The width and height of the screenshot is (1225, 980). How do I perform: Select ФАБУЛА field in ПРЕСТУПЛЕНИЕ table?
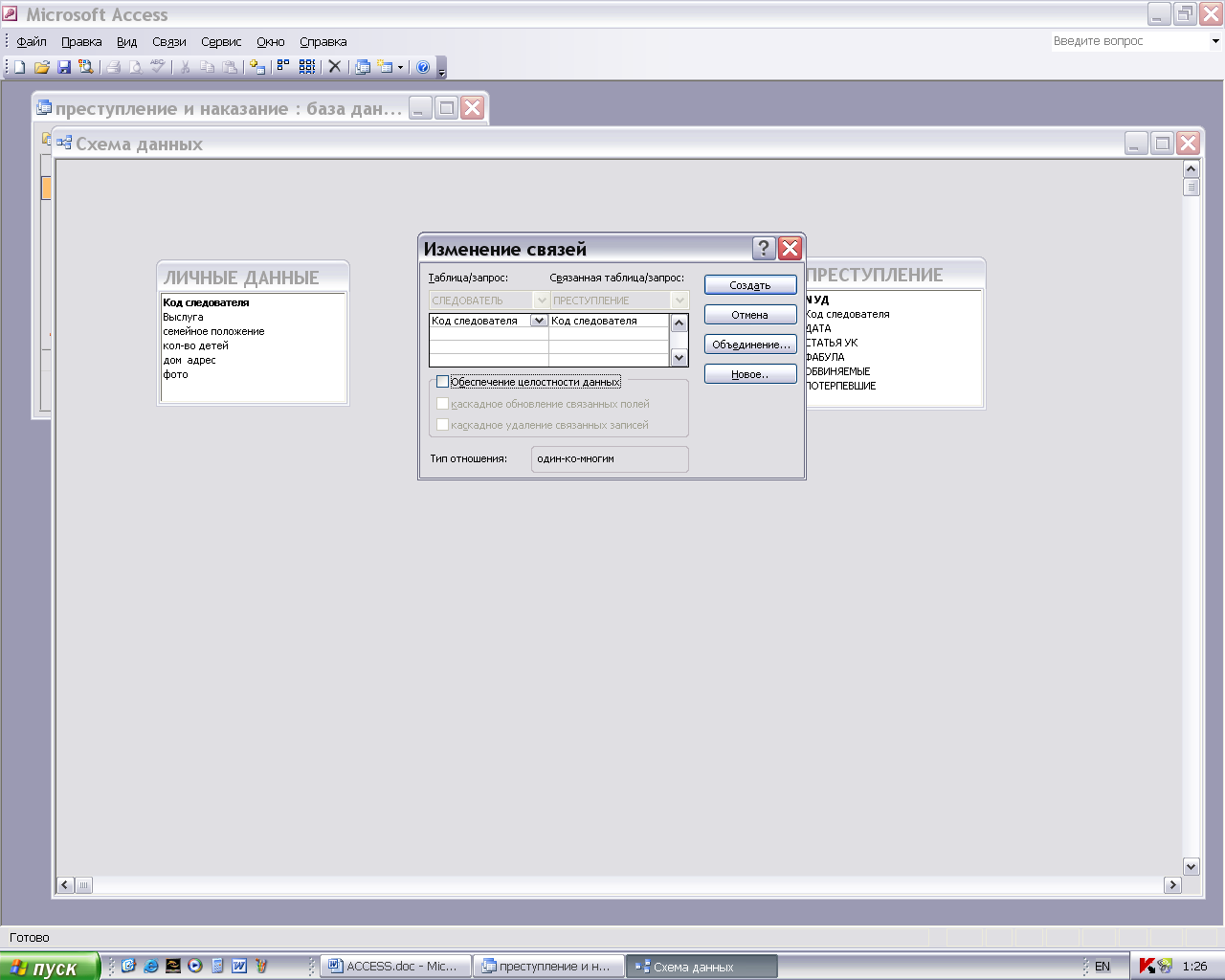(x=825, y=357)
